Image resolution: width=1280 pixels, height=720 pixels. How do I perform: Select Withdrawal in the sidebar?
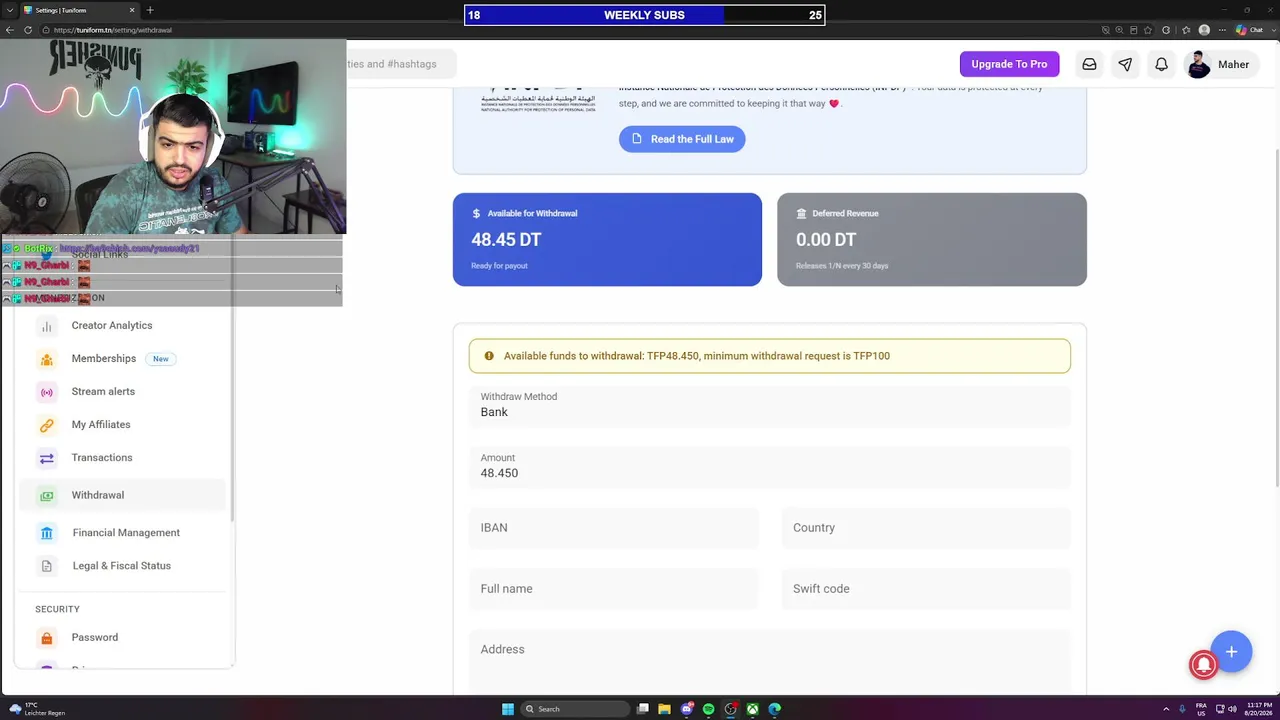click(122, 495)
